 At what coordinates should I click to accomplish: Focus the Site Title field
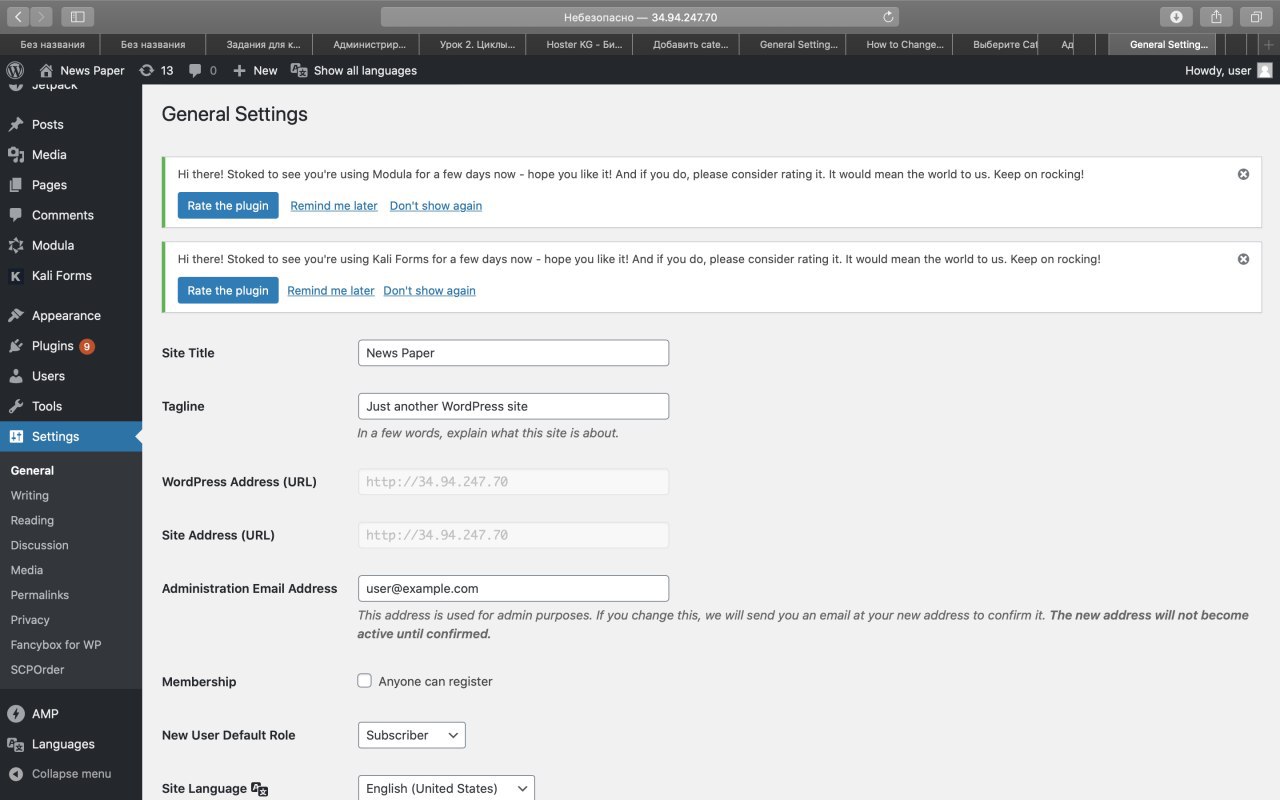(x=513, y=353)
